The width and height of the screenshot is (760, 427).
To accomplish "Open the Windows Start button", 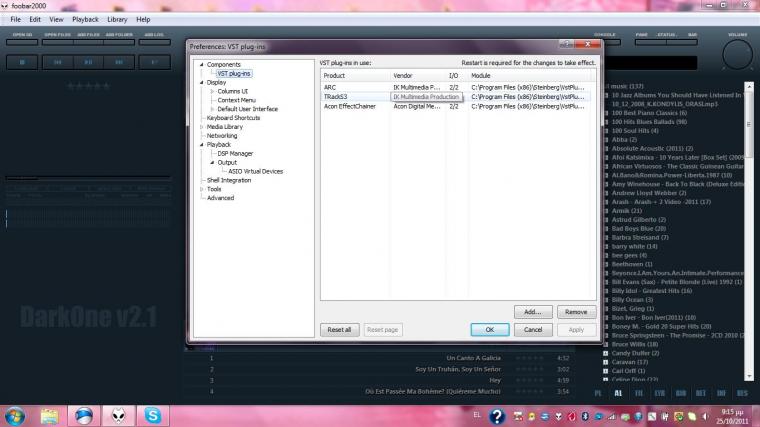I will tap(15, 416).
